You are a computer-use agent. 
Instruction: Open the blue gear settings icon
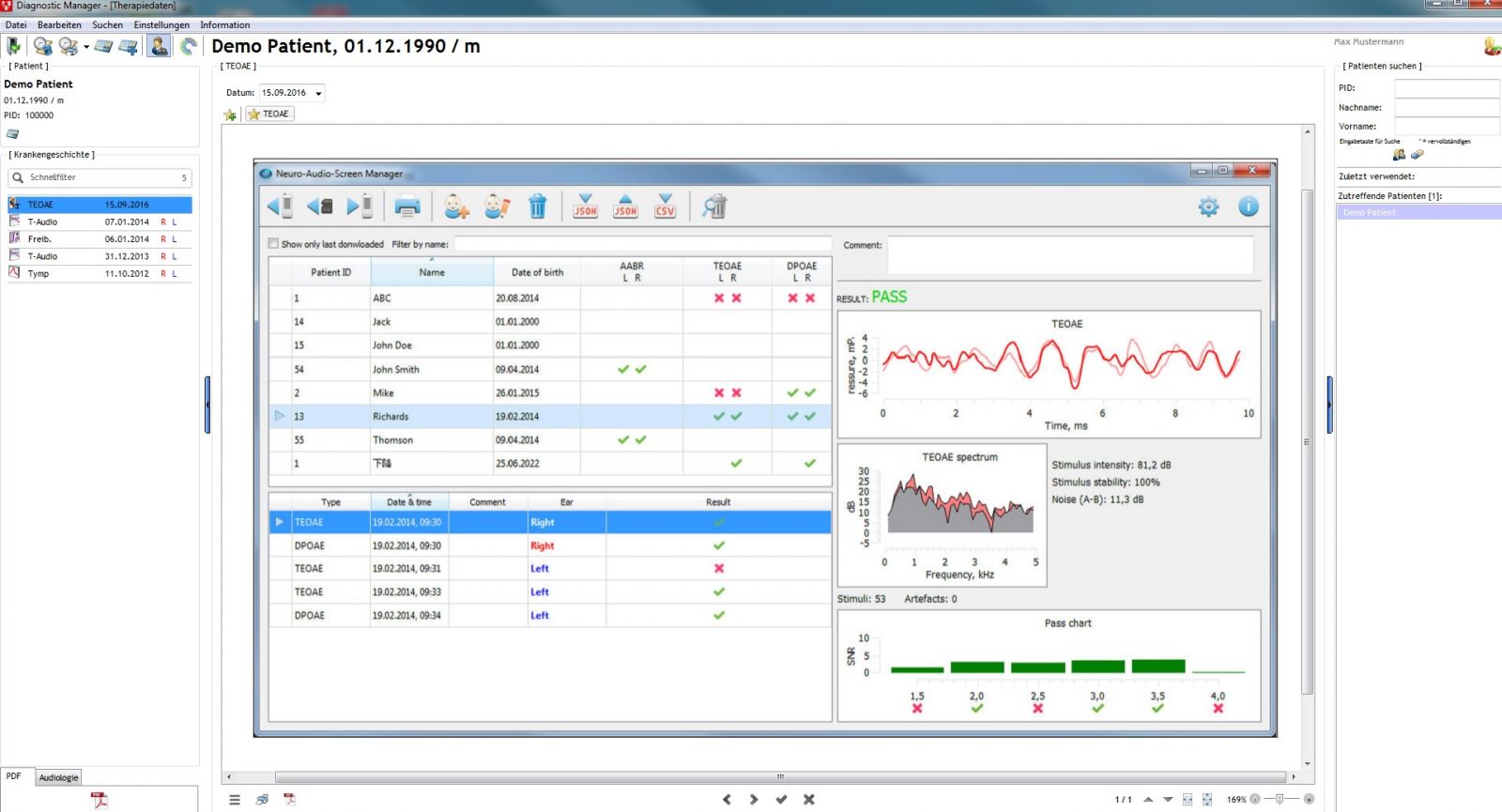point(1208,207)
